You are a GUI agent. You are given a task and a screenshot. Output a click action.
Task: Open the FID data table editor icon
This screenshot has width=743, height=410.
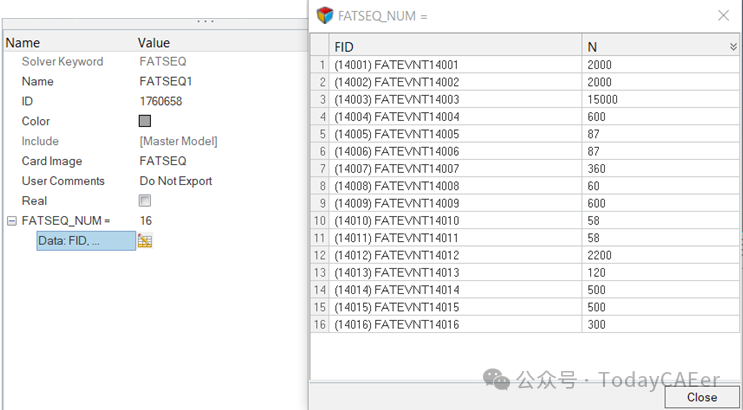145,241
